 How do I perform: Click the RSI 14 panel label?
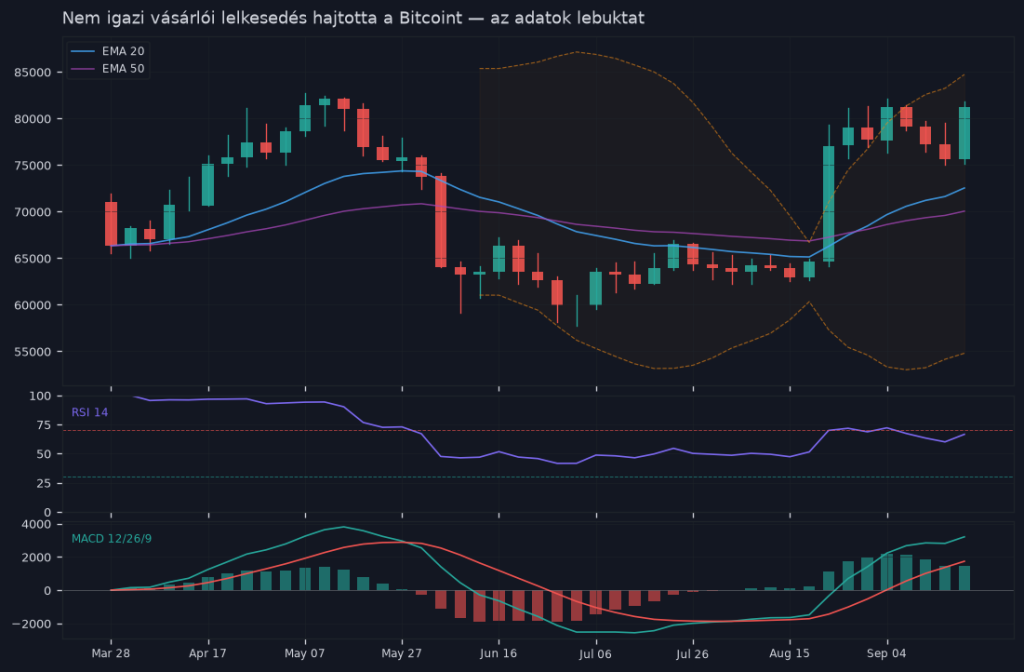(89, 412)
